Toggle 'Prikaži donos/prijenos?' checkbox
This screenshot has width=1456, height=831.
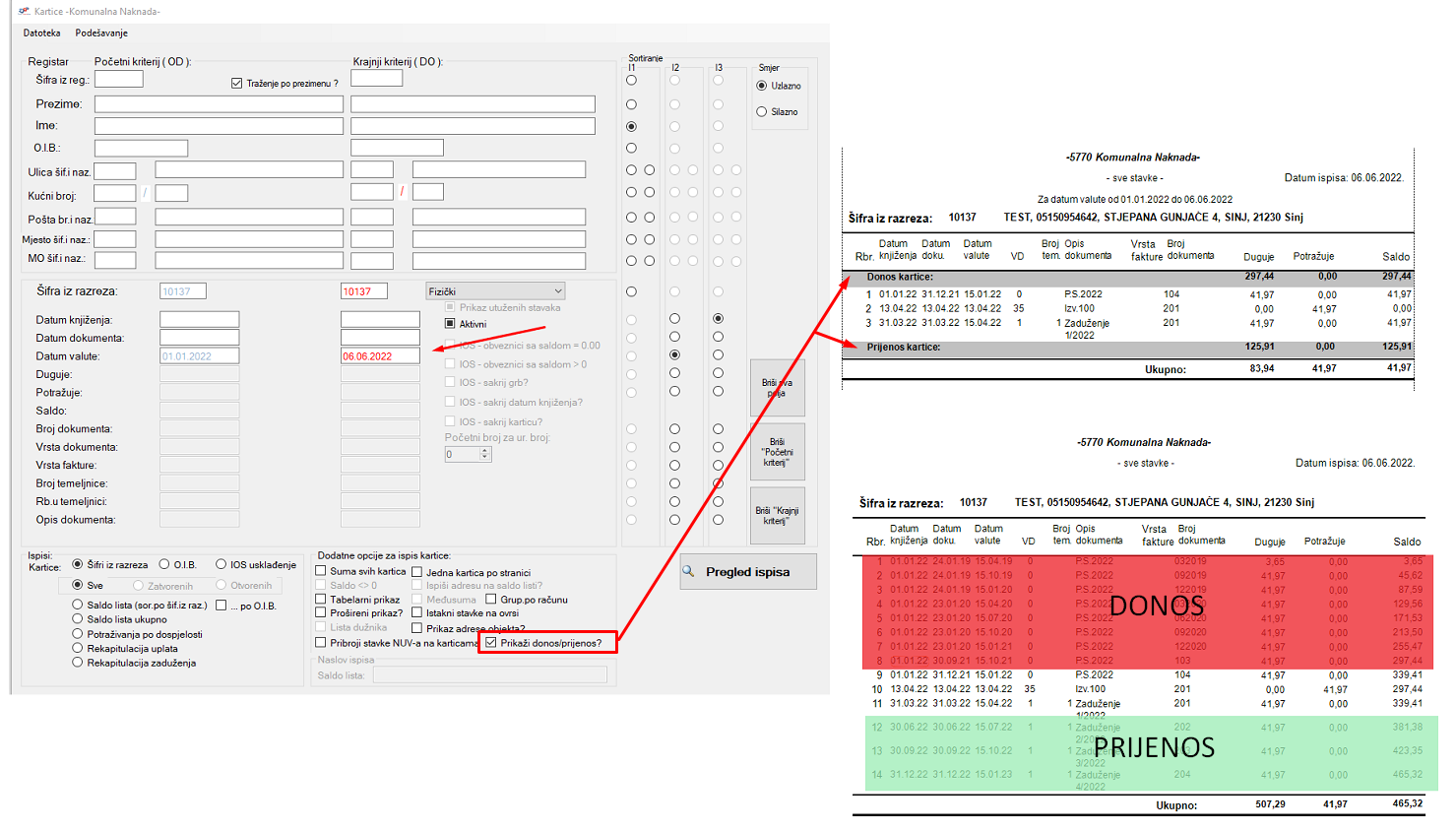491,643
